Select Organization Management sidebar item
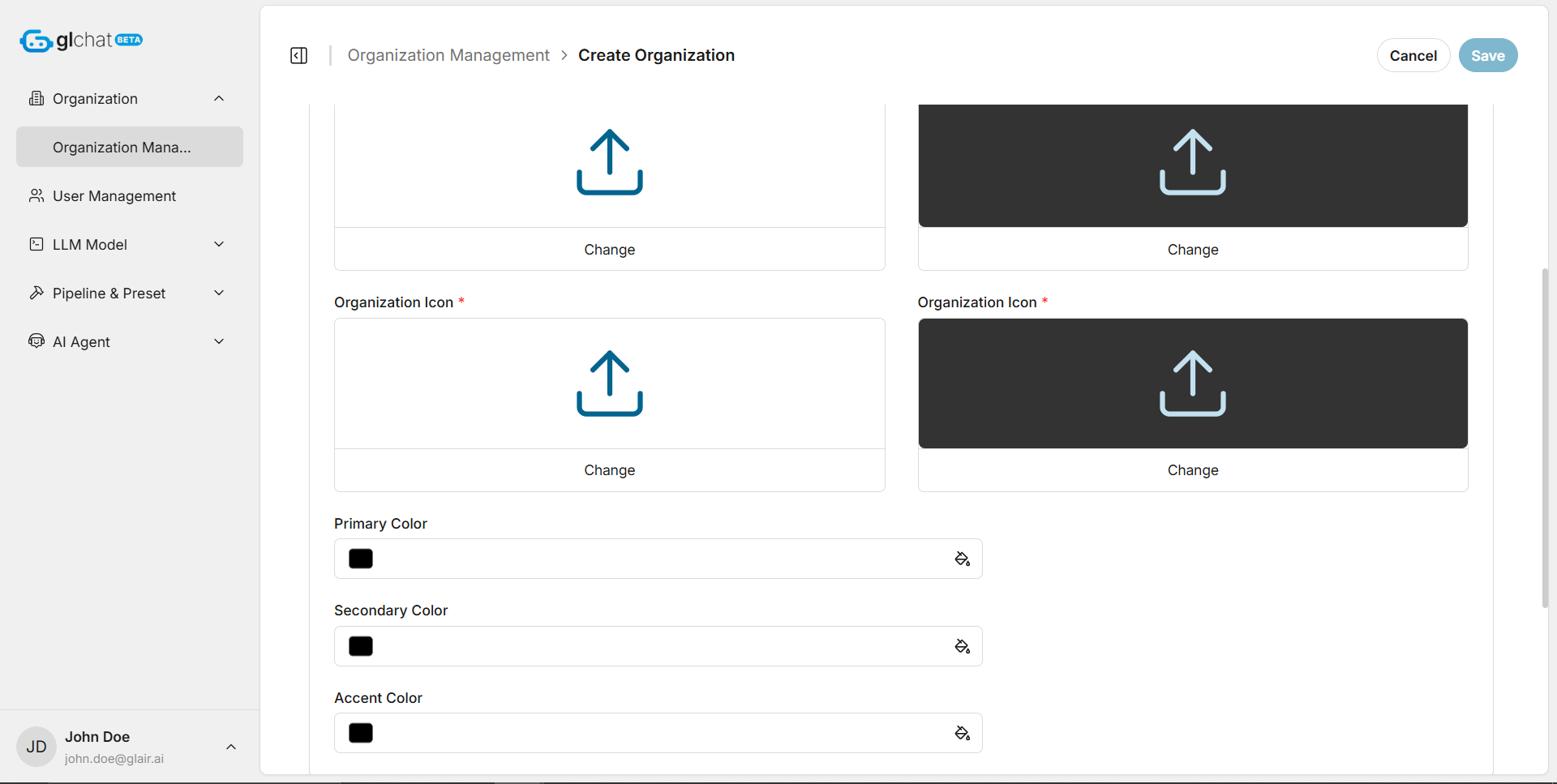This screenshot has width=1557, height=784. coord(122,148)
